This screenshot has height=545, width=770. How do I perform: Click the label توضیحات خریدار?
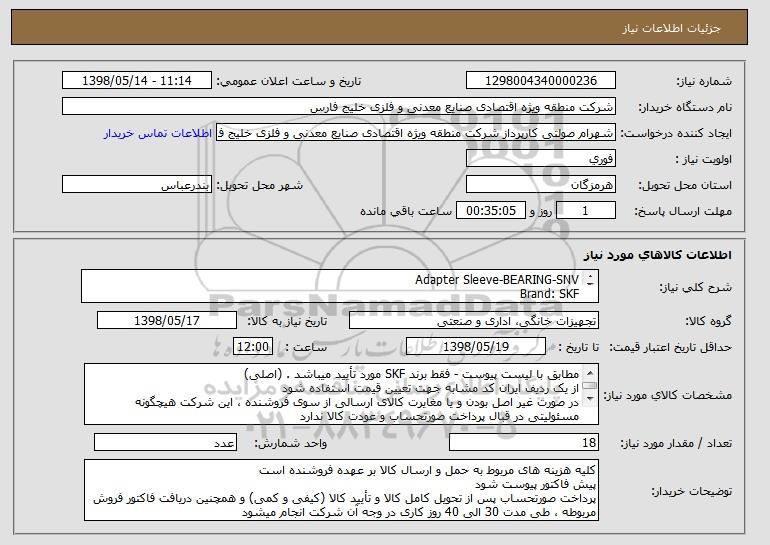692,491
